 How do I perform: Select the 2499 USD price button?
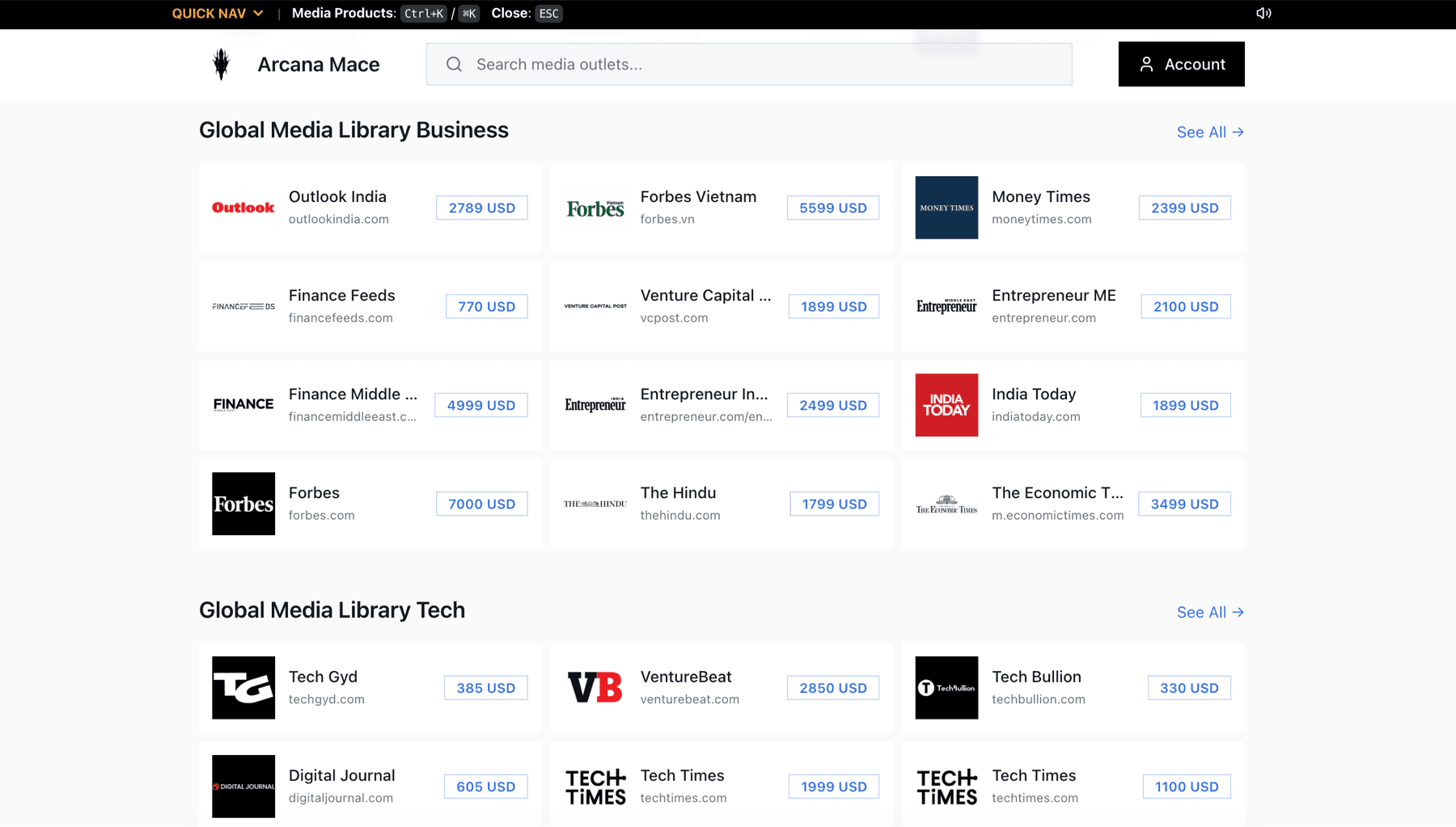click(x=833, y=405)
